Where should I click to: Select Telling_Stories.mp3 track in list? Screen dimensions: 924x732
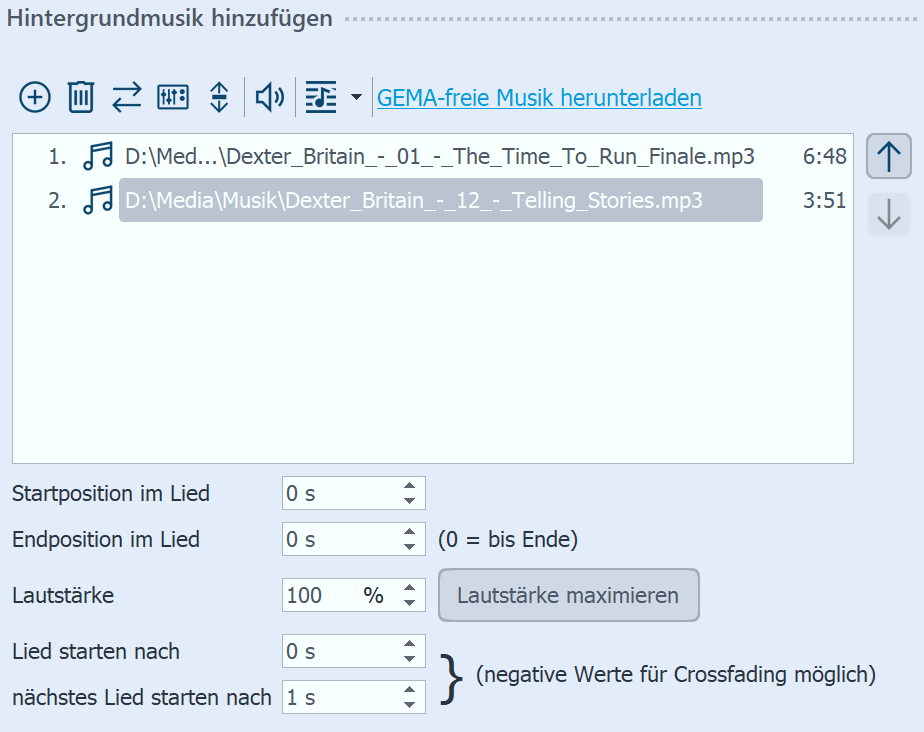(x=440, y=201)
